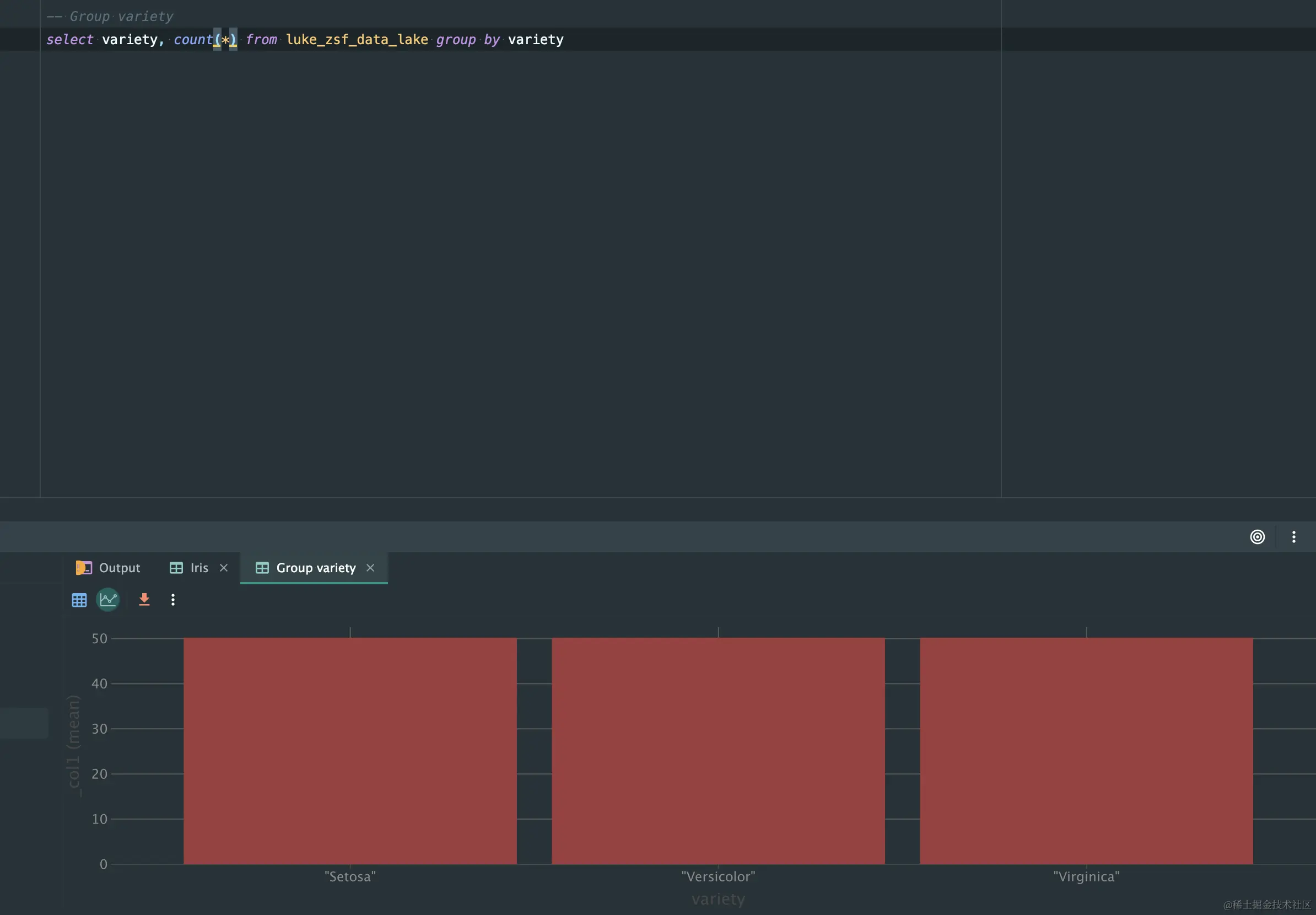Image resolution: width=1316 pixels, height=915 pixels.
Task: Click the Virginica bar in chart
Action: (x=1086, y=750)
